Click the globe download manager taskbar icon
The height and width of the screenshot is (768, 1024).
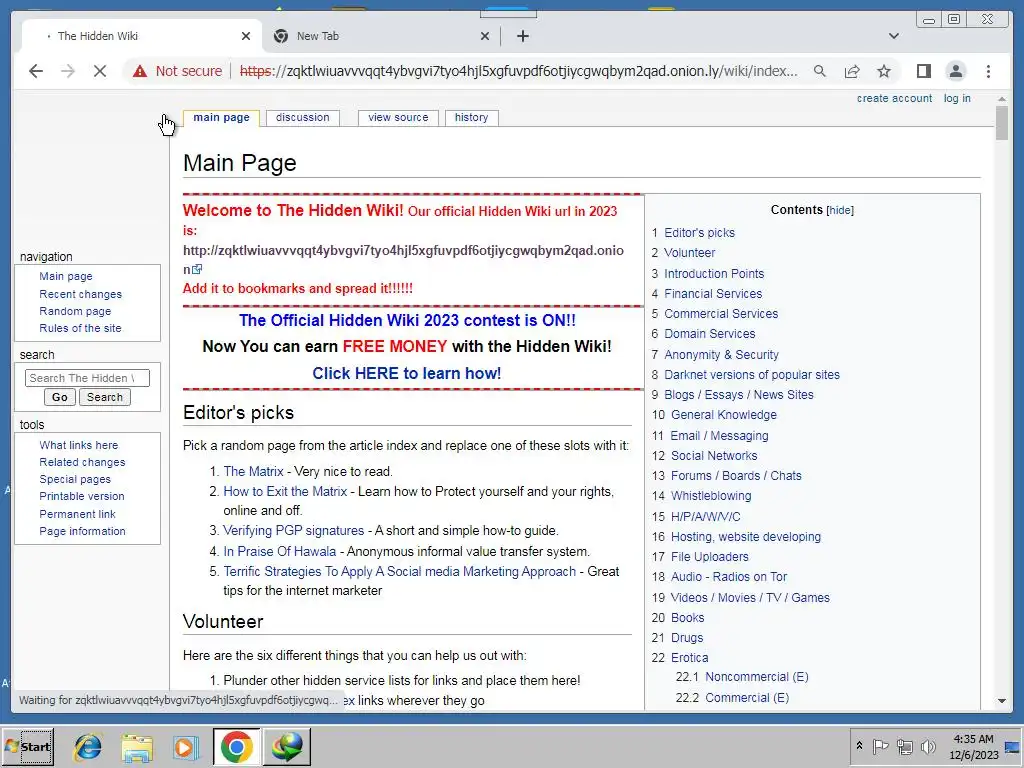point(287,746)
